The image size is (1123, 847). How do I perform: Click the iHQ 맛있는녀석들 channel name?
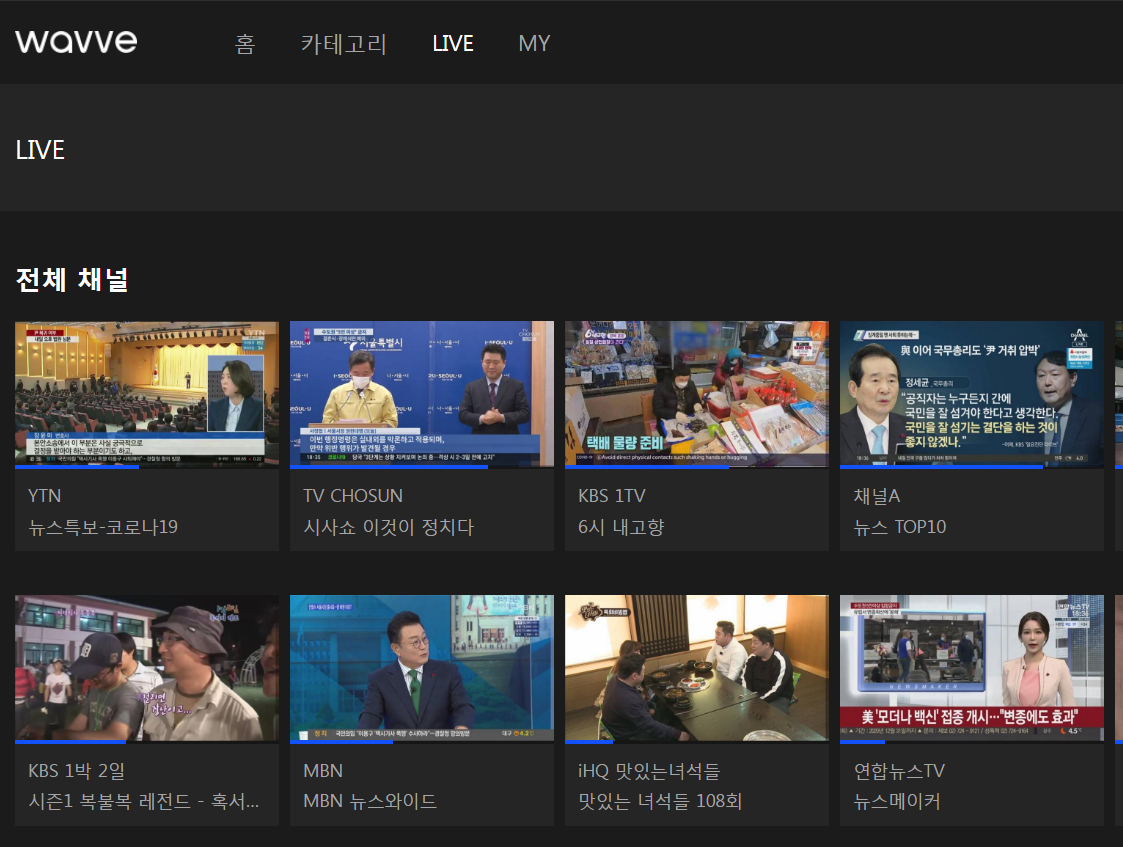649,770
